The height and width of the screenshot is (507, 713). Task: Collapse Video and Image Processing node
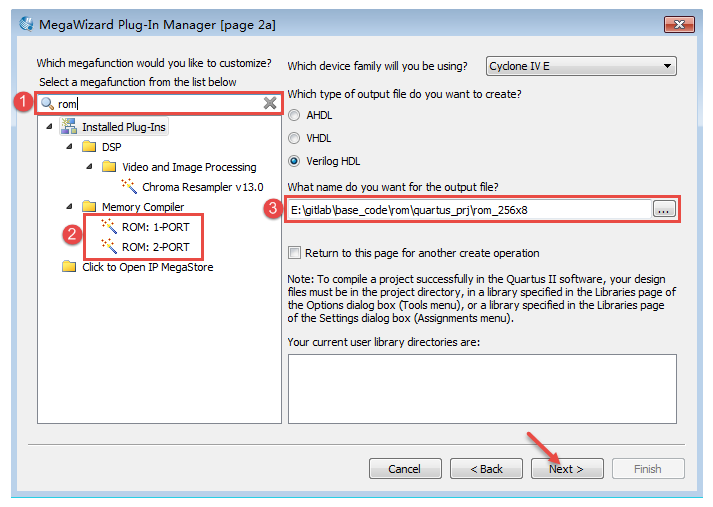point(90,167)
